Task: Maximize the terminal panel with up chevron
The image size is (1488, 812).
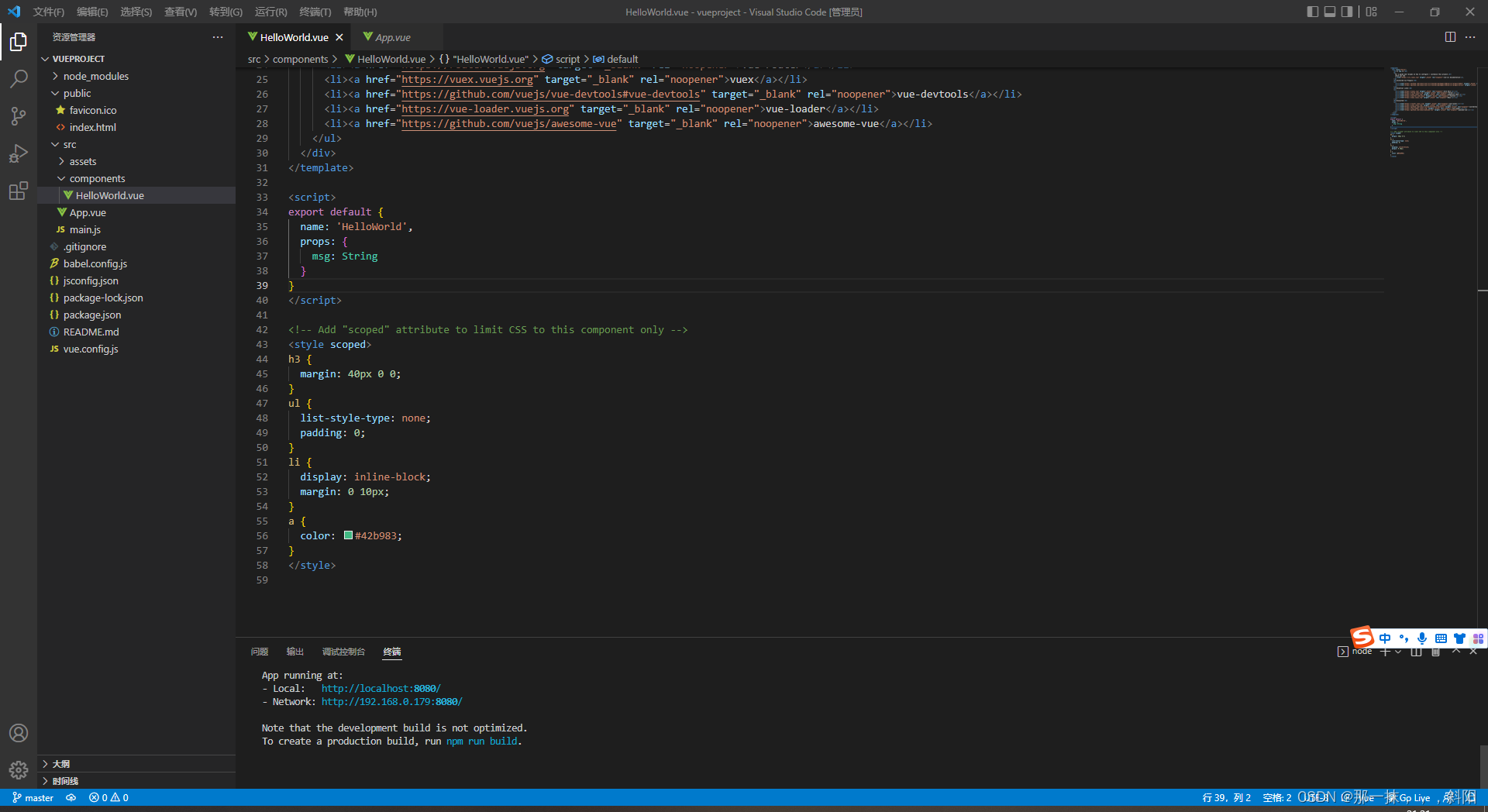Action: [1455, 652]
